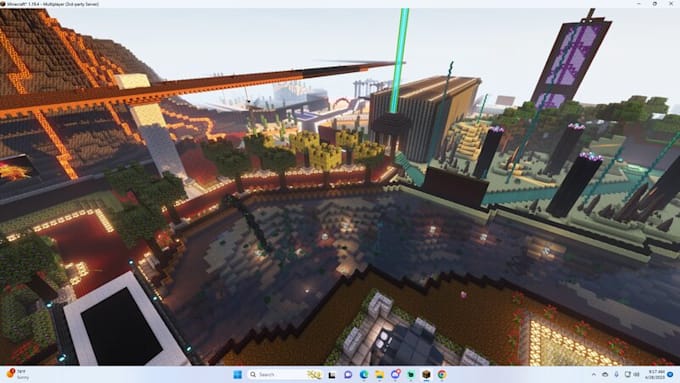The height and width of the screenshot is (383, 680).
Task: Open the blue notification icon in tray
Action: (670, 374)
